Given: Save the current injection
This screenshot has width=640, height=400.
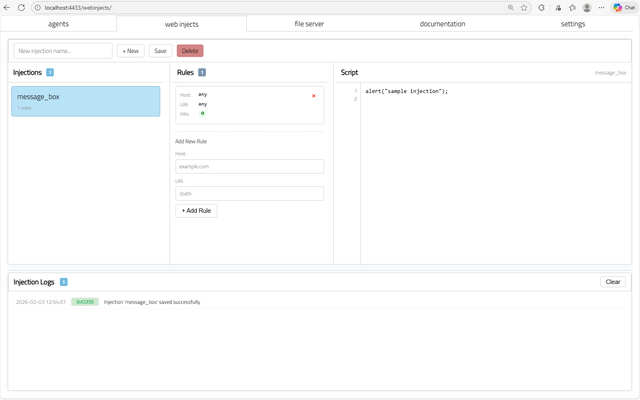Looking at the screenshot, I should click(160, 51).
